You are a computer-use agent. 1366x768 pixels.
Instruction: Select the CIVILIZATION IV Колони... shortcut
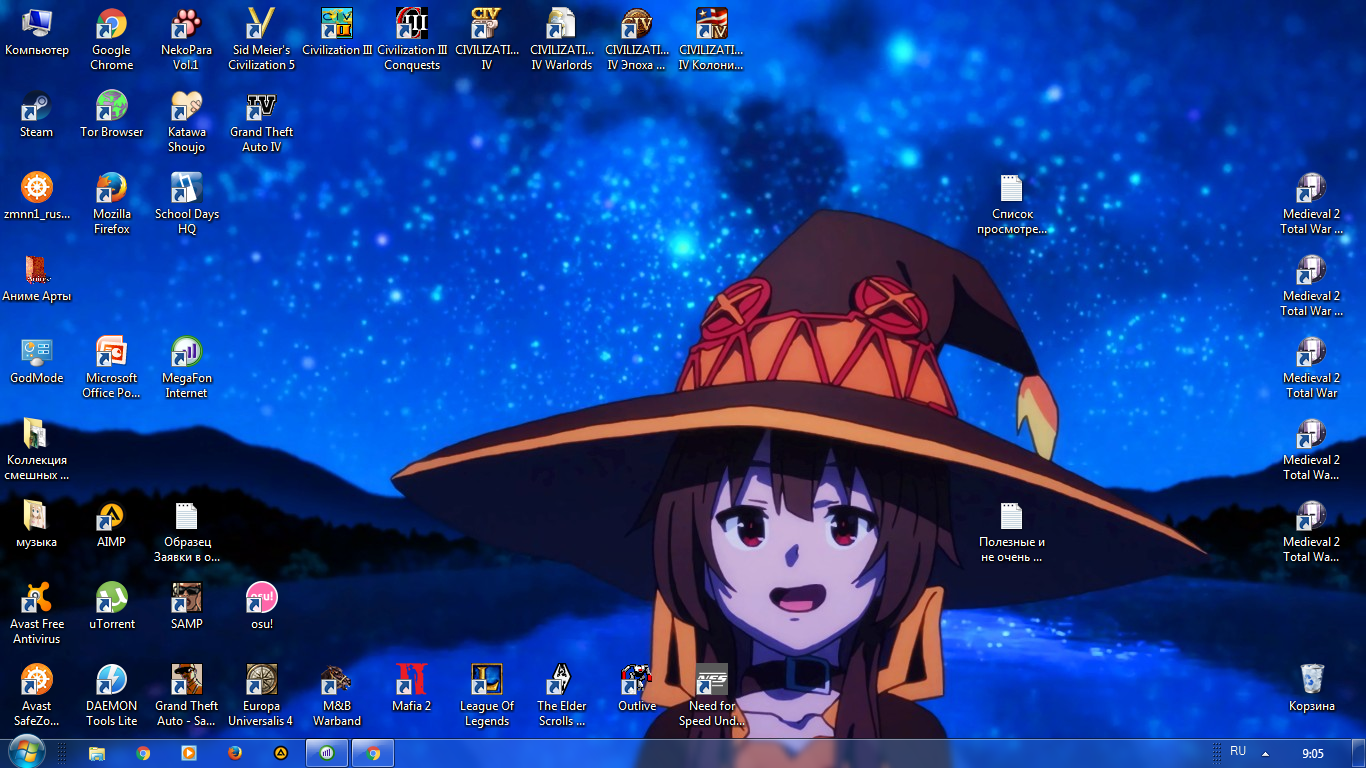[x=711, y=40]
